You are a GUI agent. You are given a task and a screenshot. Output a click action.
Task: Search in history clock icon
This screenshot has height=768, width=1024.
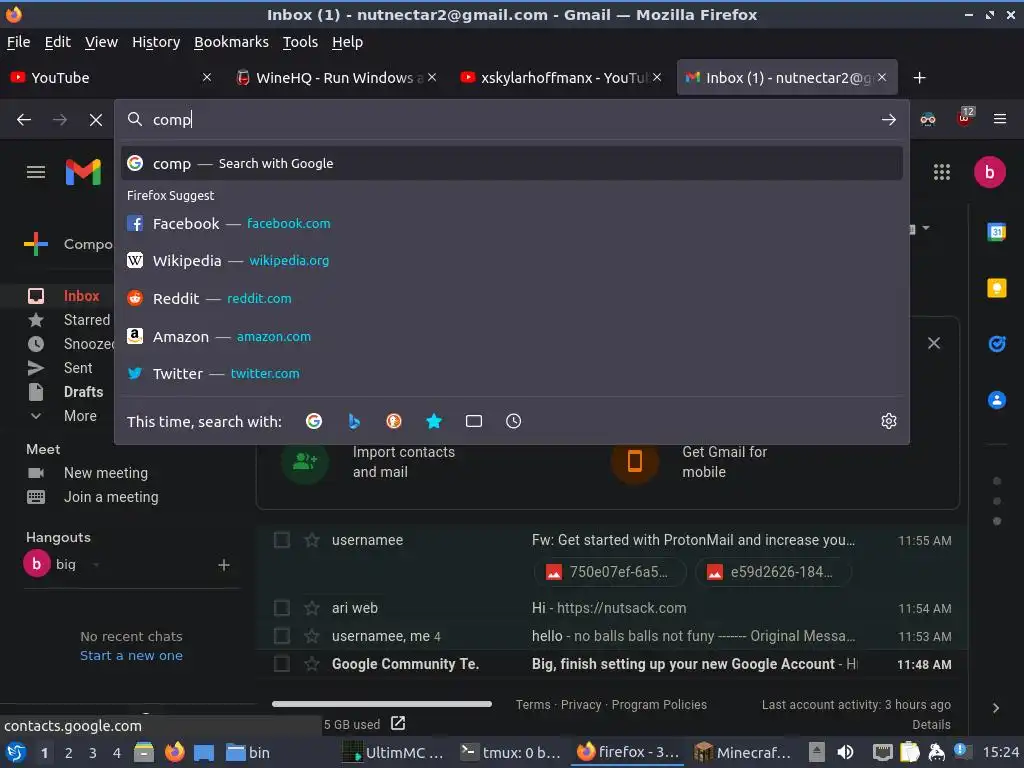point(513,421)
